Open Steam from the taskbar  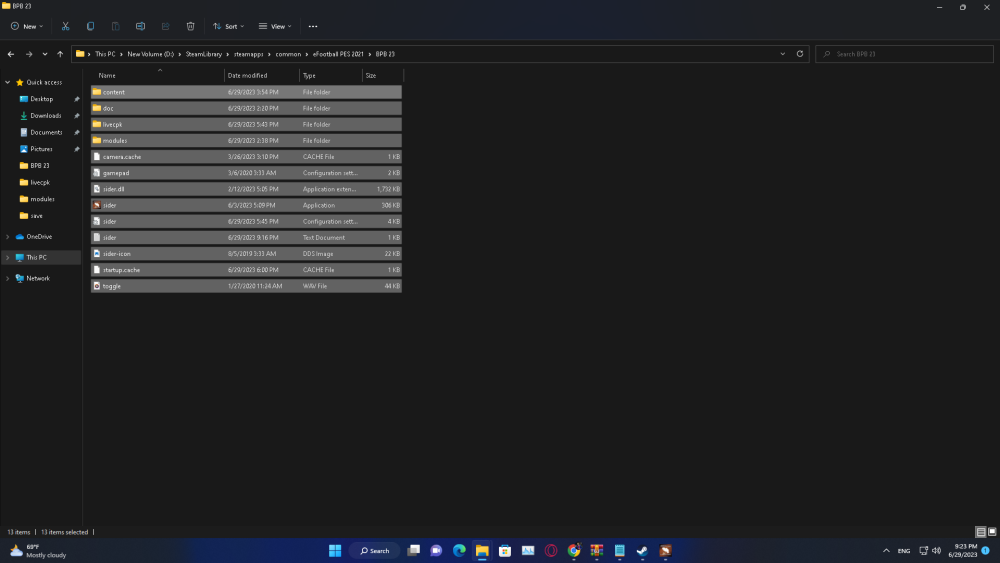click(x=642, y=550)
